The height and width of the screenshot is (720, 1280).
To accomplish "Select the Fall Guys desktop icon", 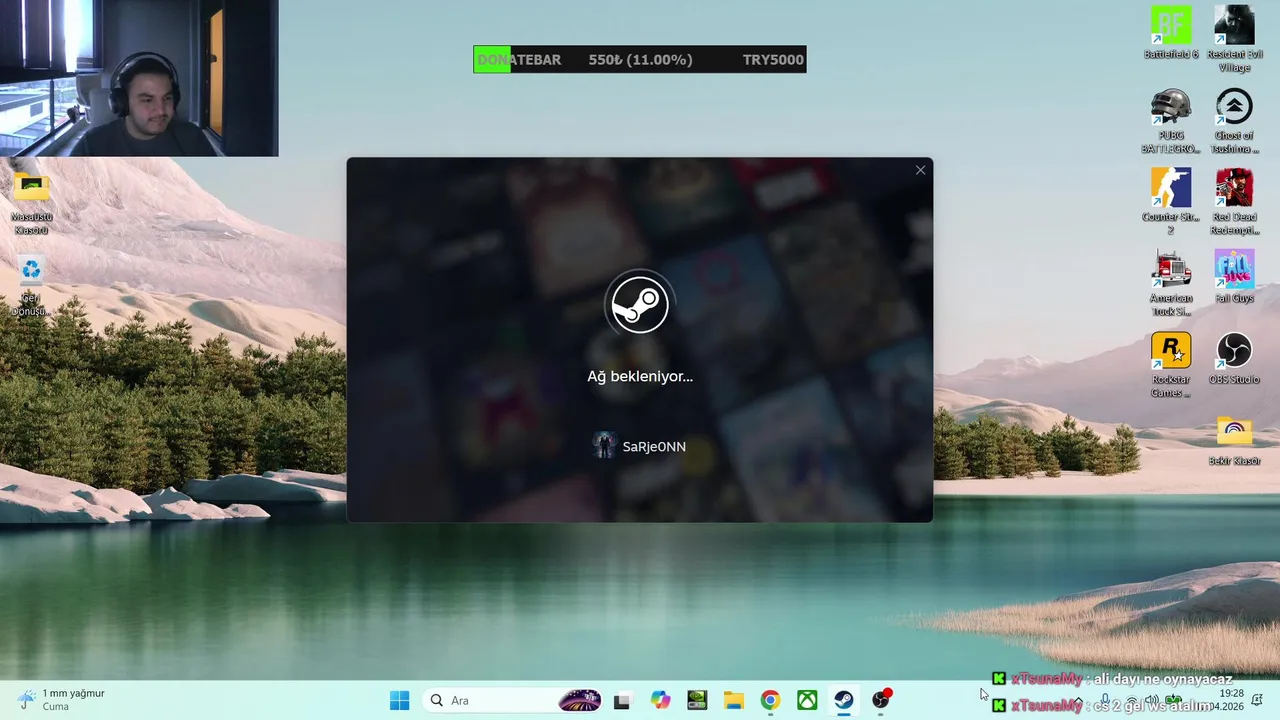I will click(1234, 277).
